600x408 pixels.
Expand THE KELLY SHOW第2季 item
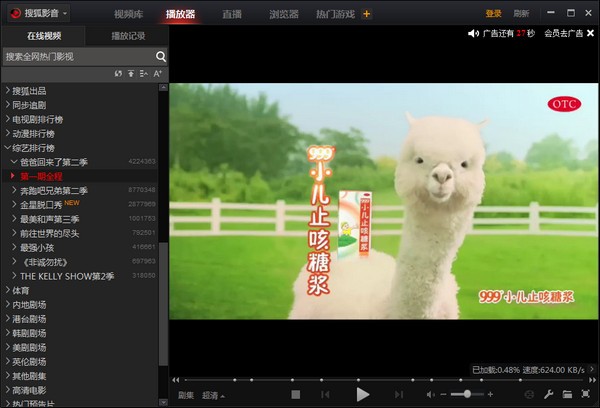[x=15, y=276]
